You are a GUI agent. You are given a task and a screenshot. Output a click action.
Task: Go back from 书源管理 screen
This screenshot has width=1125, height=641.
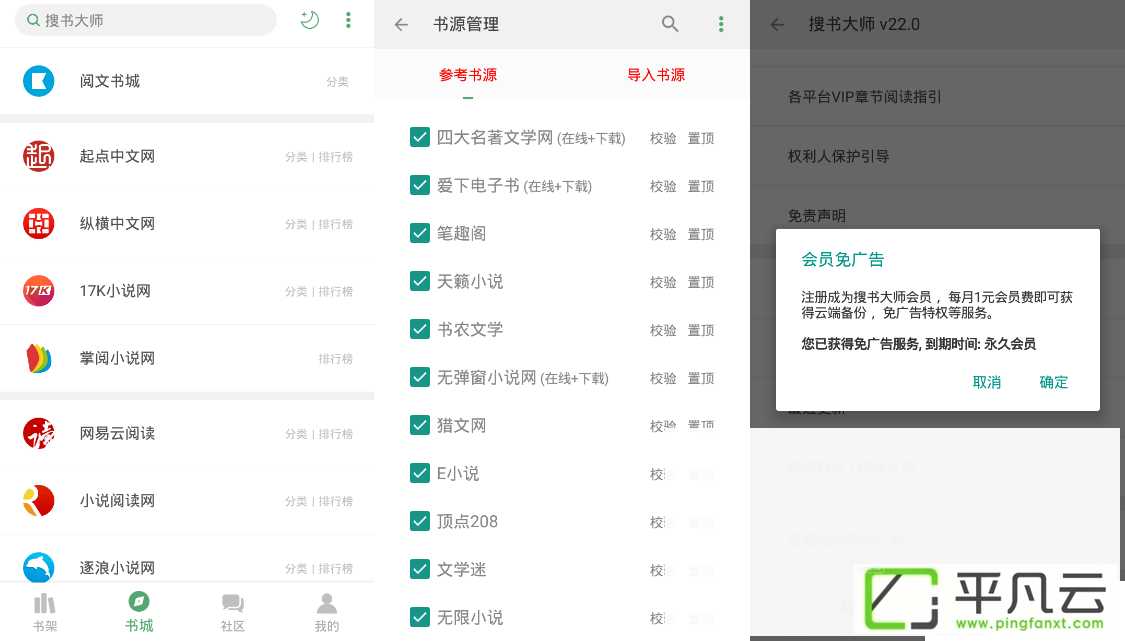coord(401,24)
